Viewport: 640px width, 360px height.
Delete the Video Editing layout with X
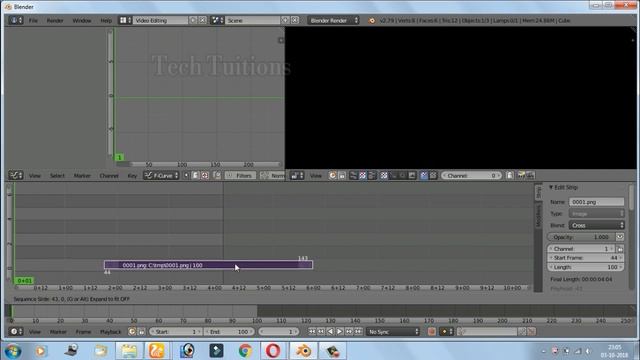pos(202,20)
